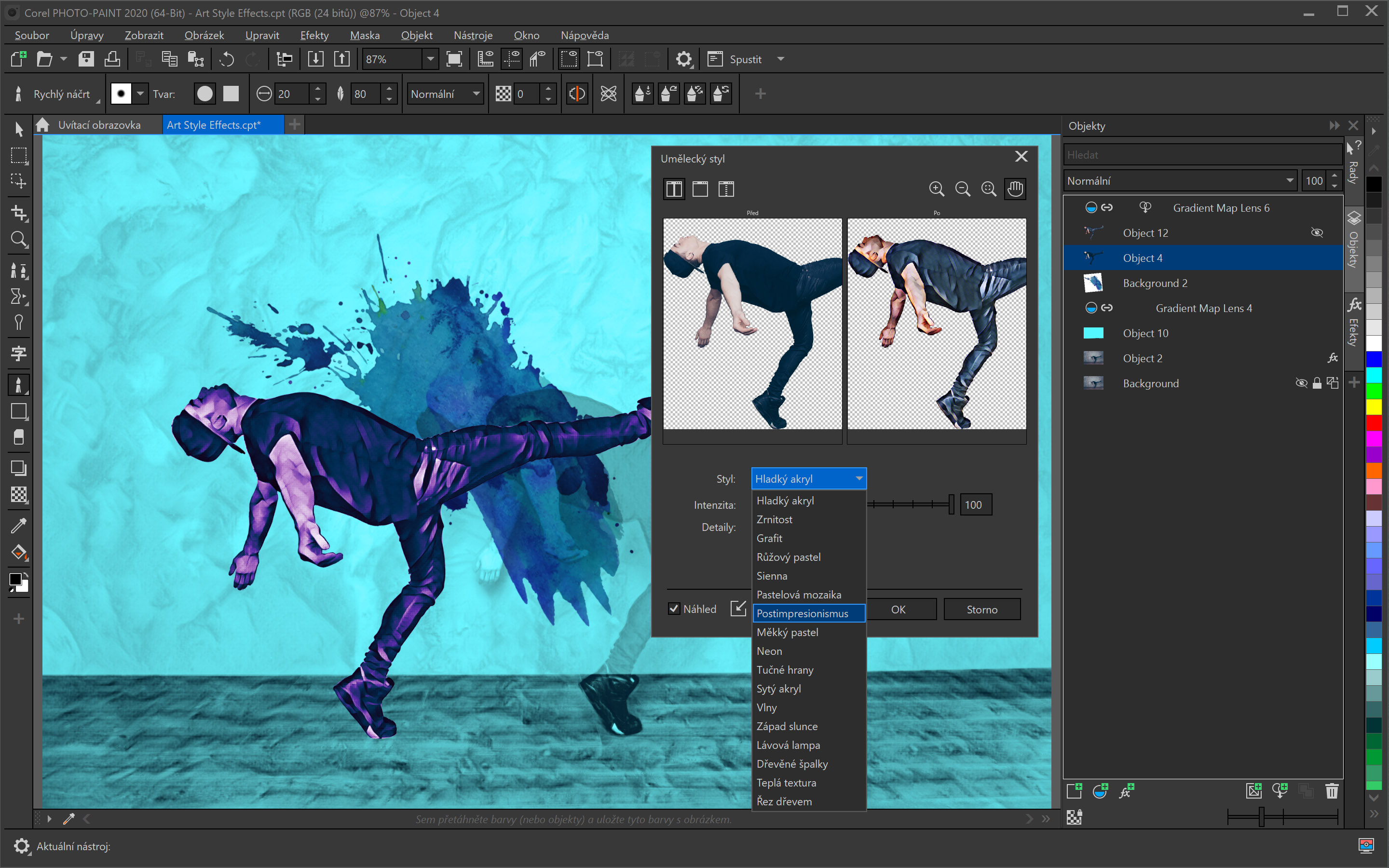Select the Zoom tool in the toolbox

tap(18, 239)
